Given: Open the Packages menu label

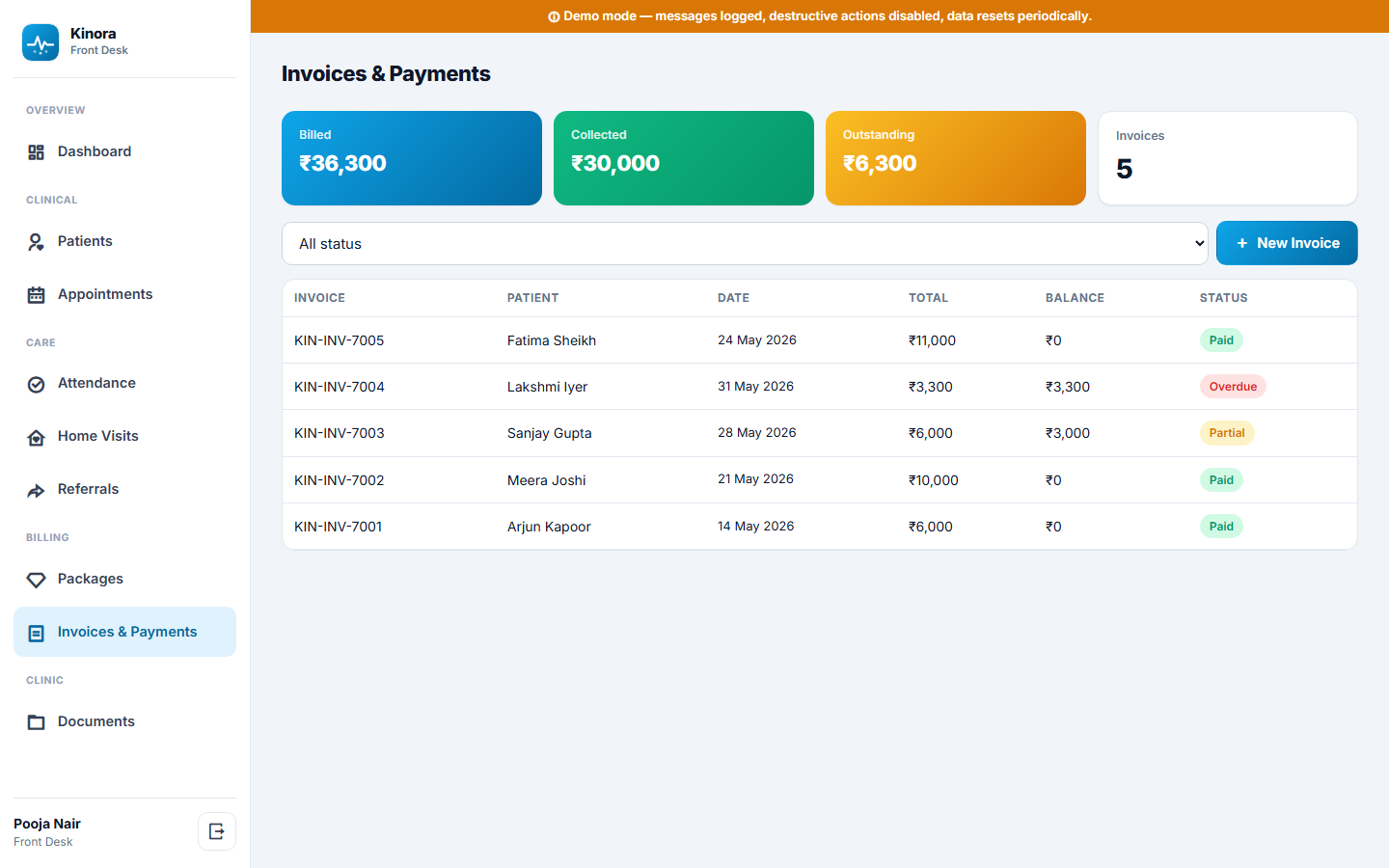Looking at the screenshot, I should 91,579.
